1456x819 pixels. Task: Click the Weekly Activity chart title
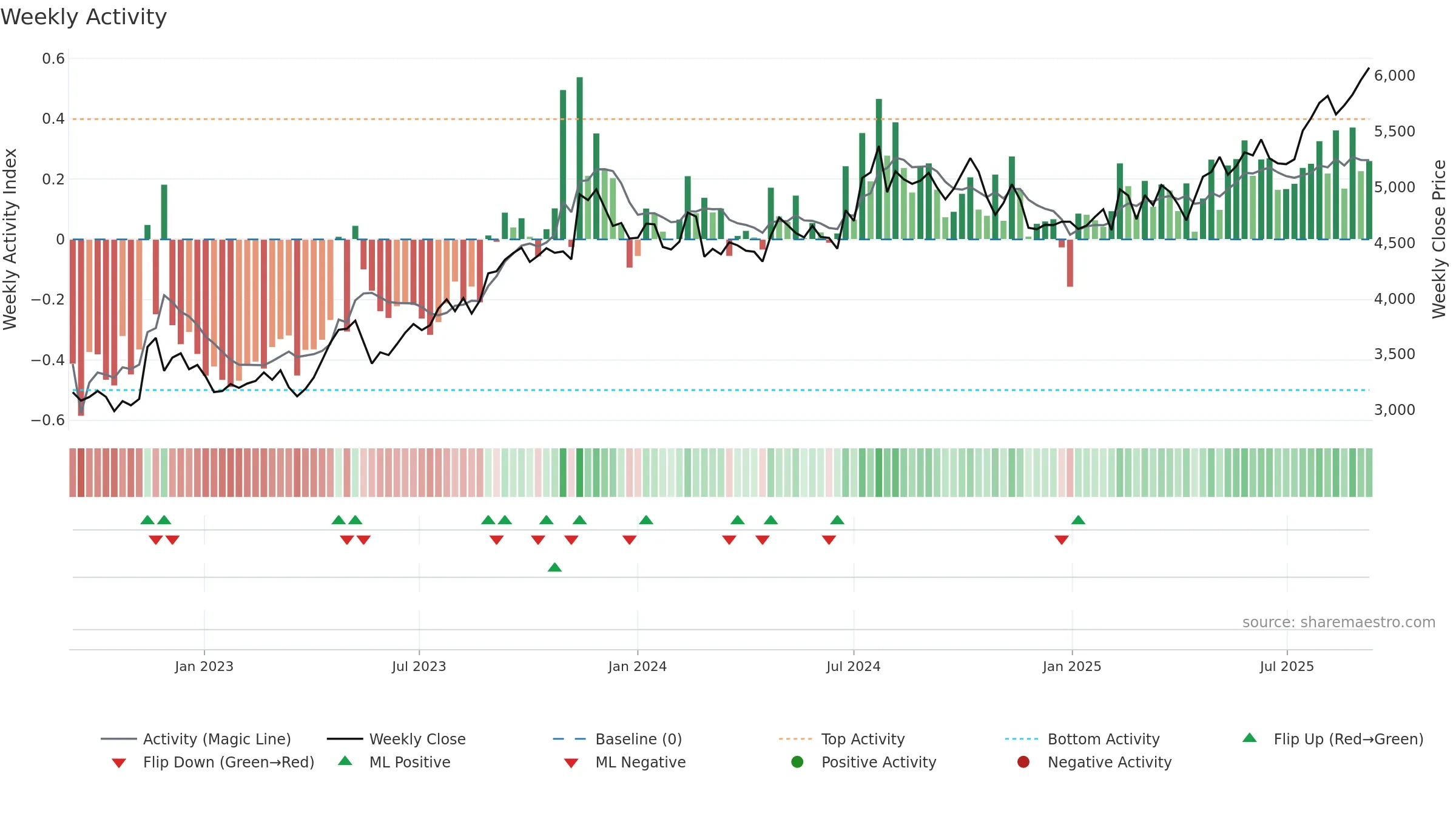coord(84,17)
